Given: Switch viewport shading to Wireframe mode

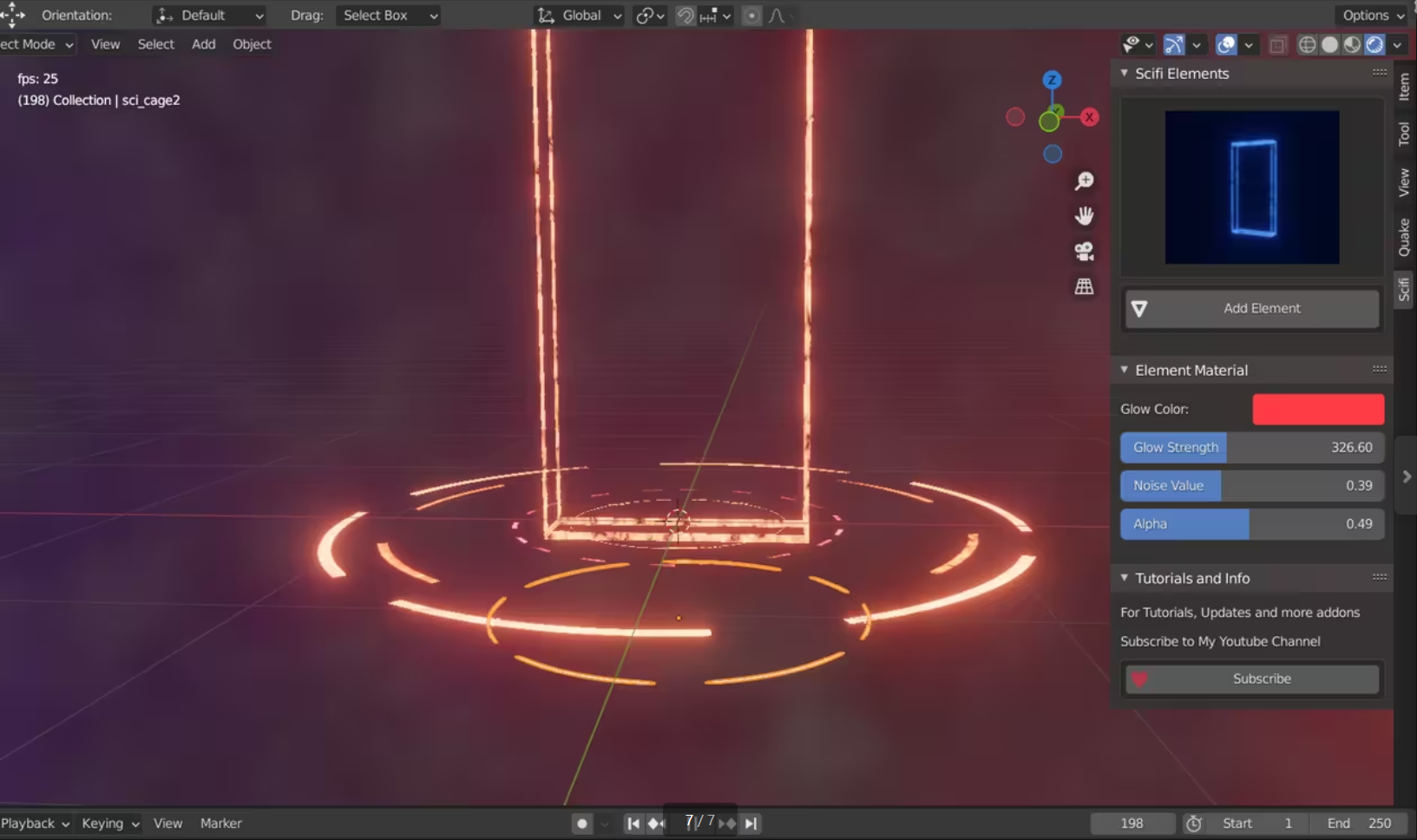Looking at the screenshot, I should click(x=1309, y=44).
